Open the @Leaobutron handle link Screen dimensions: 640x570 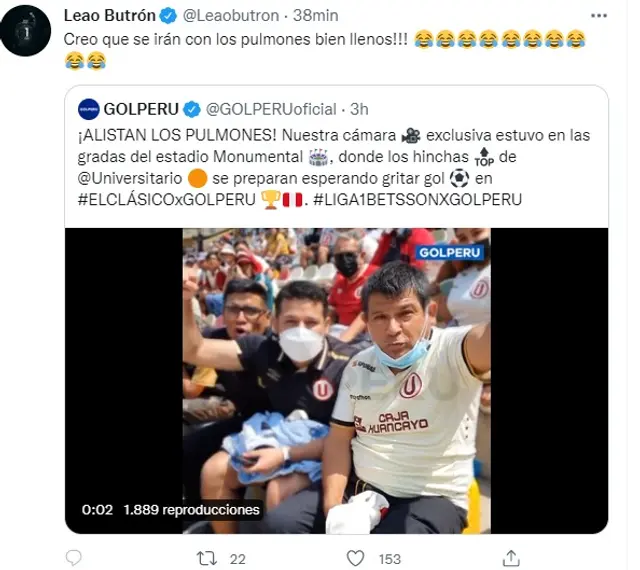coord(231,16)
